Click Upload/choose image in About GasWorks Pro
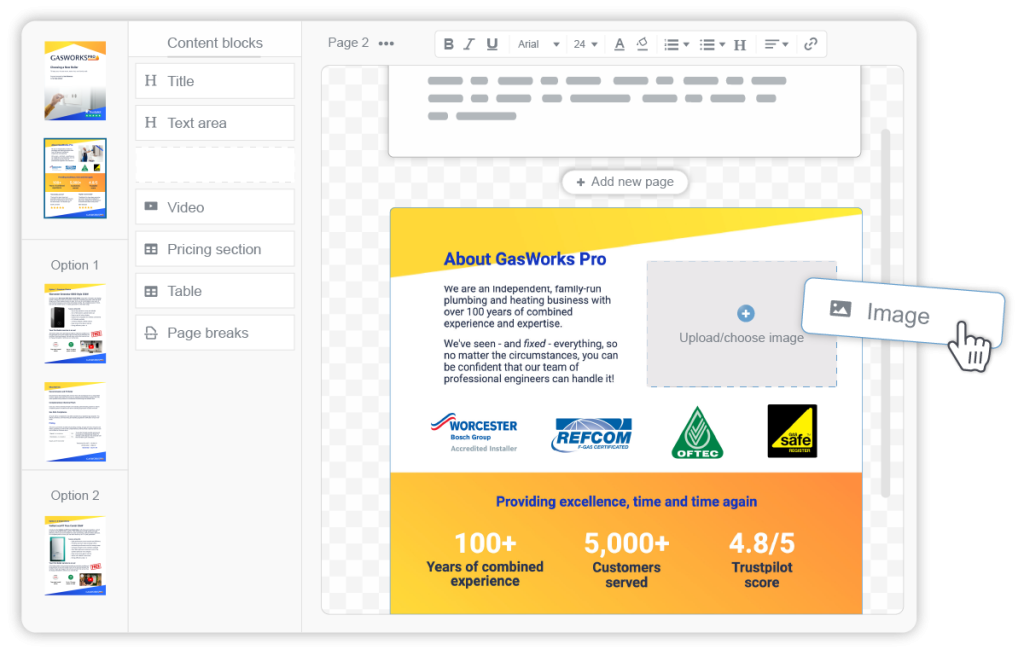The width and height of the screenshot is (1024, 656). tap(742, 324)
